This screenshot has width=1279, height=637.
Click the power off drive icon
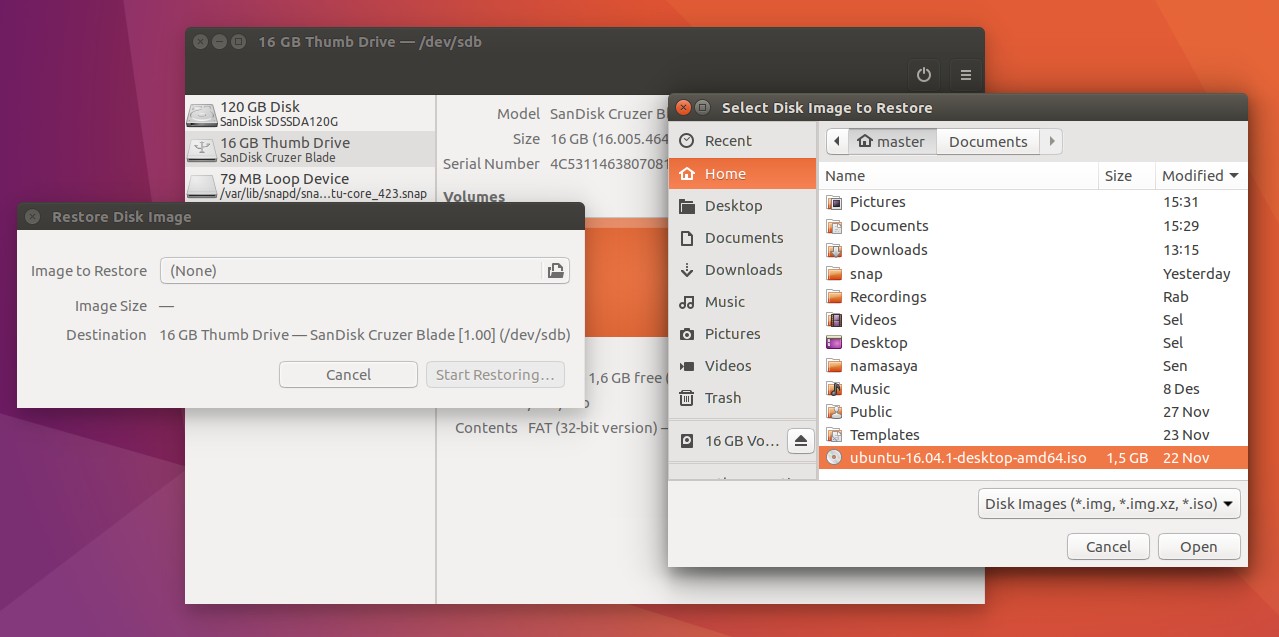coord(923,74)
